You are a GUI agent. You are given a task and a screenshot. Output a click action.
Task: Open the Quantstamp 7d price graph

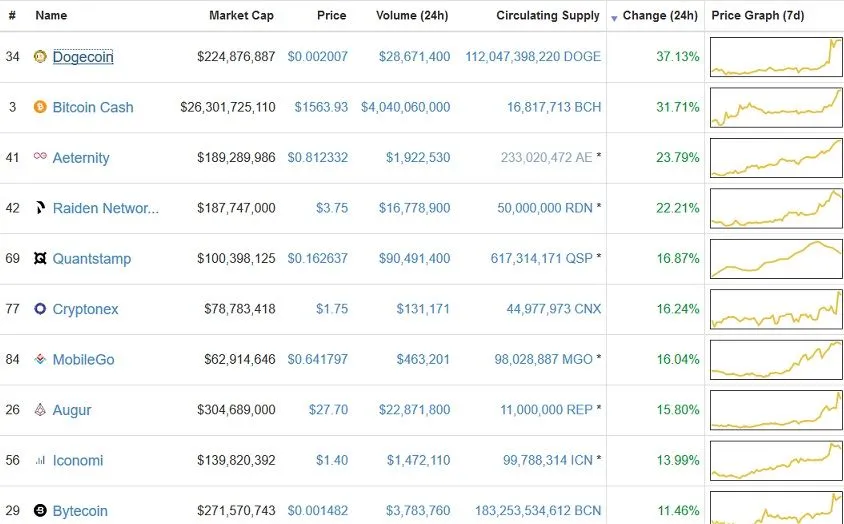(776, 258)
